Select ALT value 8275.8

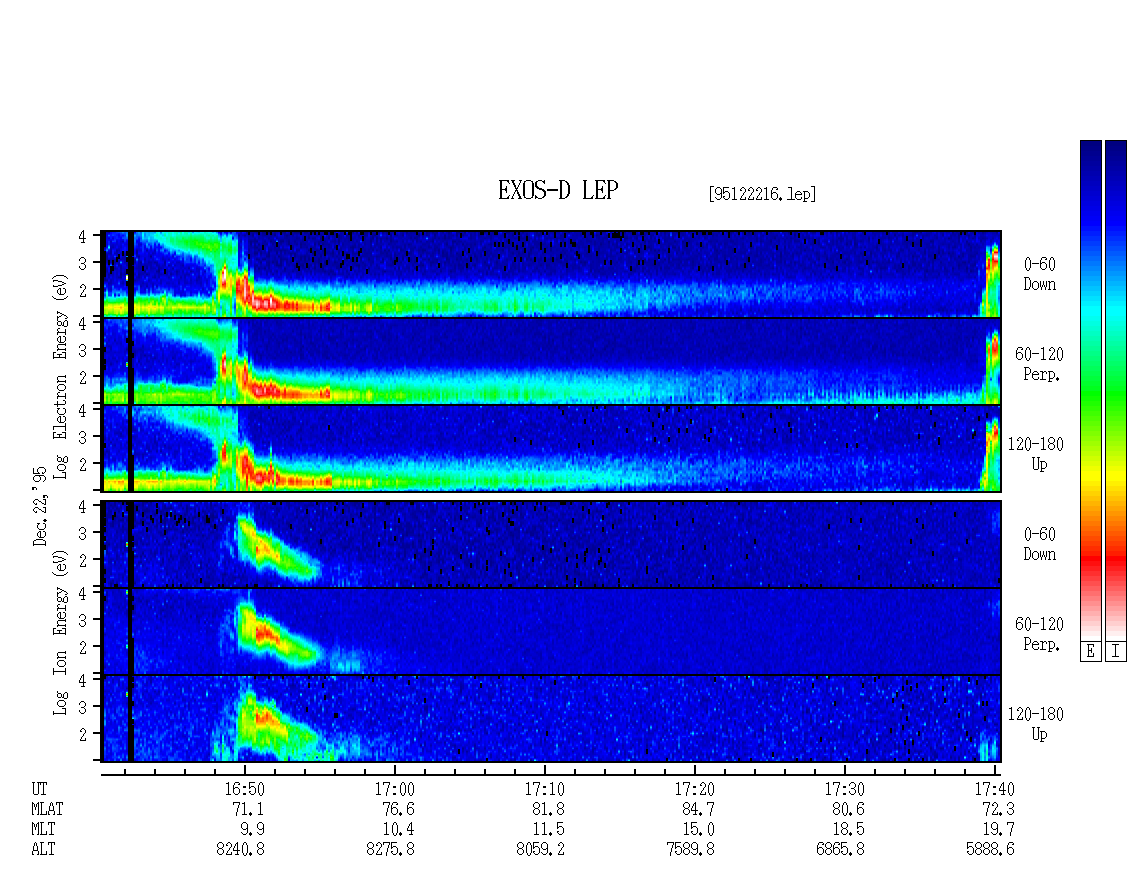(x=391, y=850)
